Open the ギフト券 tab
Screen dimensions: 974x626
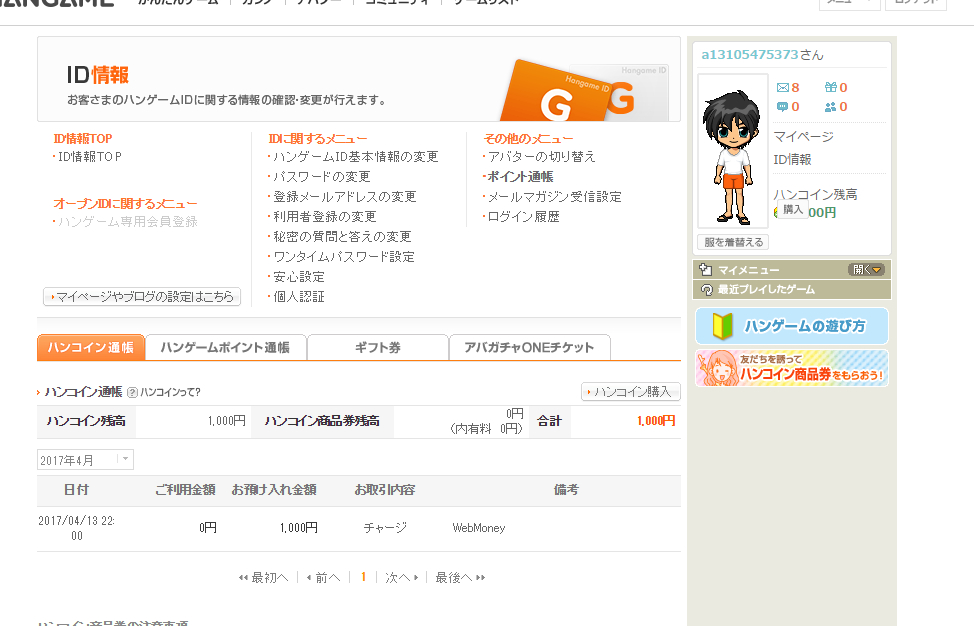378,347
